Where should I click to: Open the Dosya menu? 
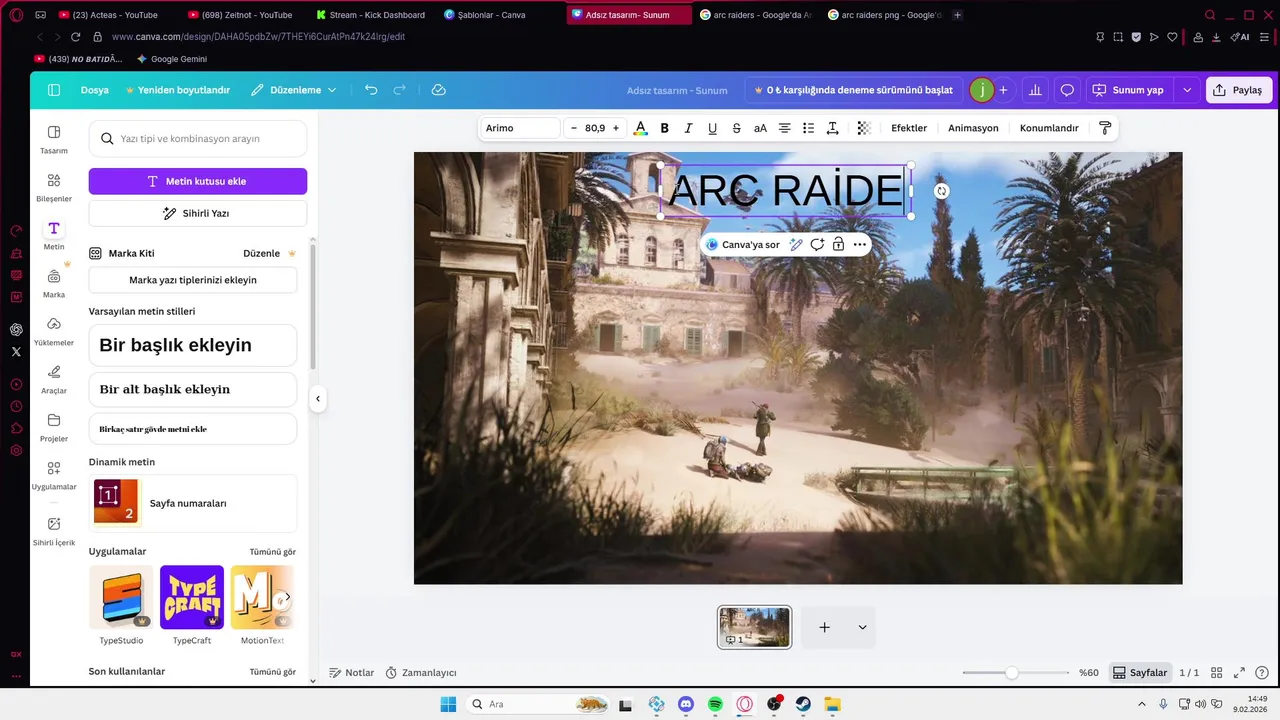(x=94, y=90)
